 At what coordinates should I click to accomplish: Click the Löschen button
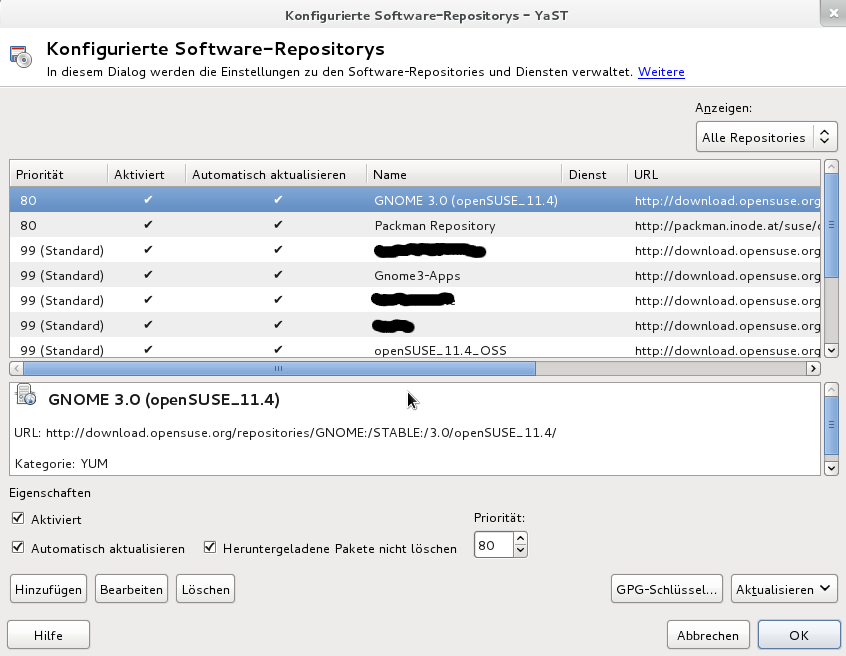click(x=206, y=589)
